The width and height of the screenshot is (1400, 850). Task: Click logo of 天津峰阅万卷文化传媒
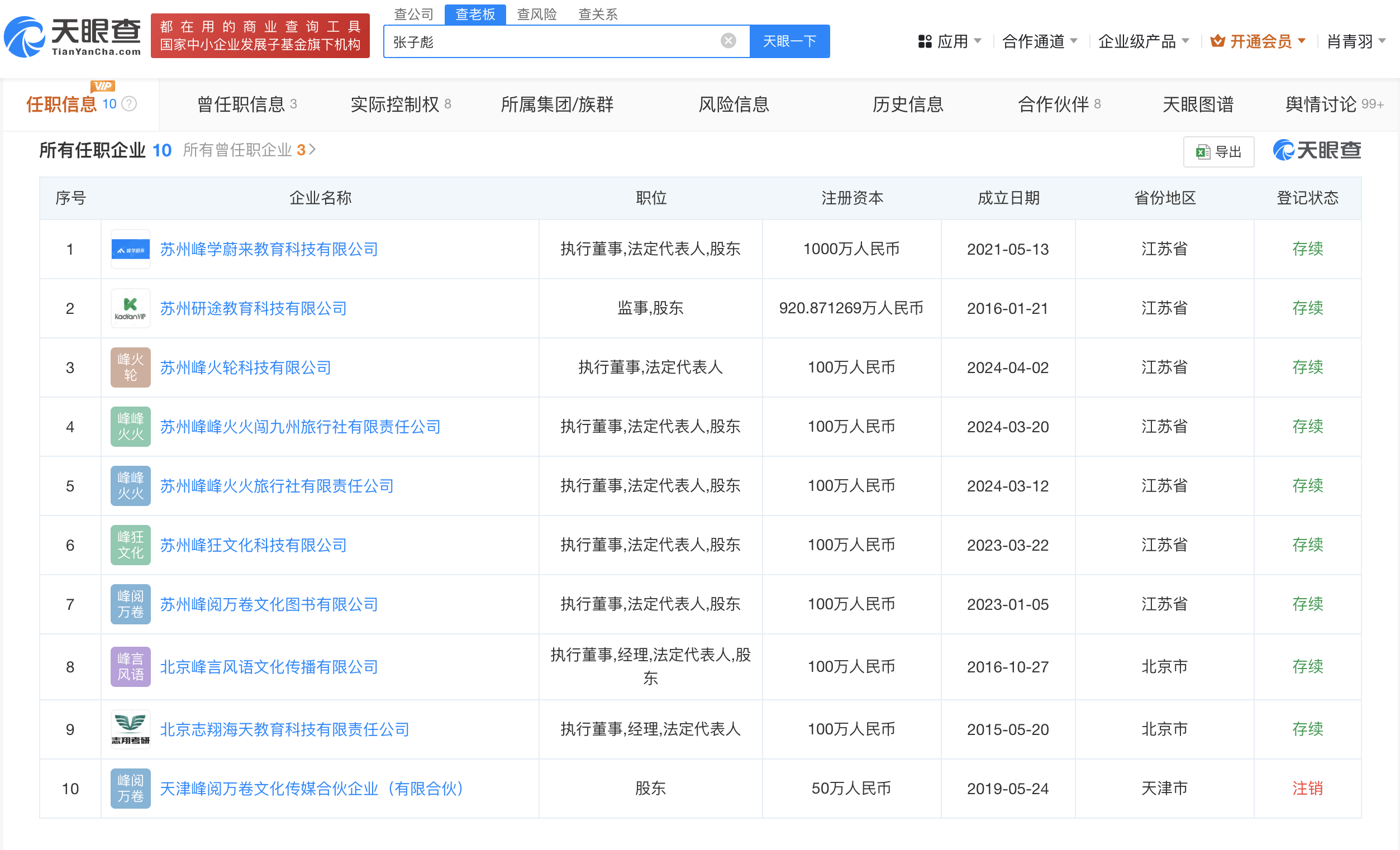coord(131,788)
